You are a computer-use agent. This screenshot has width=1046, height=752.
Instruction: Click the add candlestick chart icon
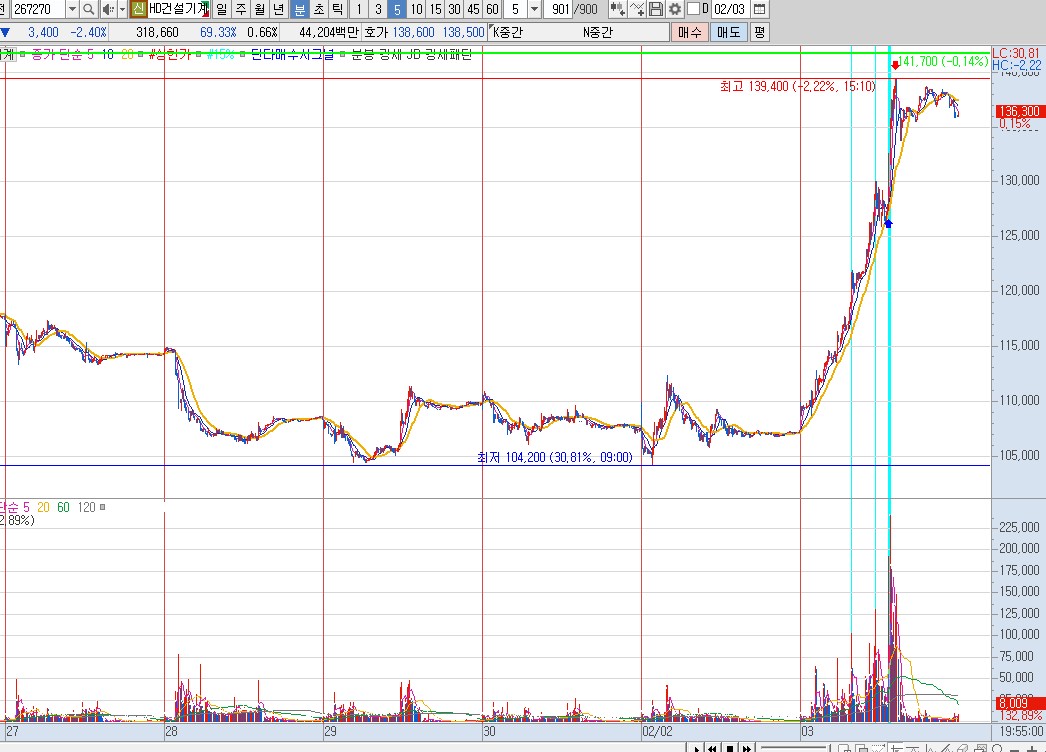tap(618, 9)
